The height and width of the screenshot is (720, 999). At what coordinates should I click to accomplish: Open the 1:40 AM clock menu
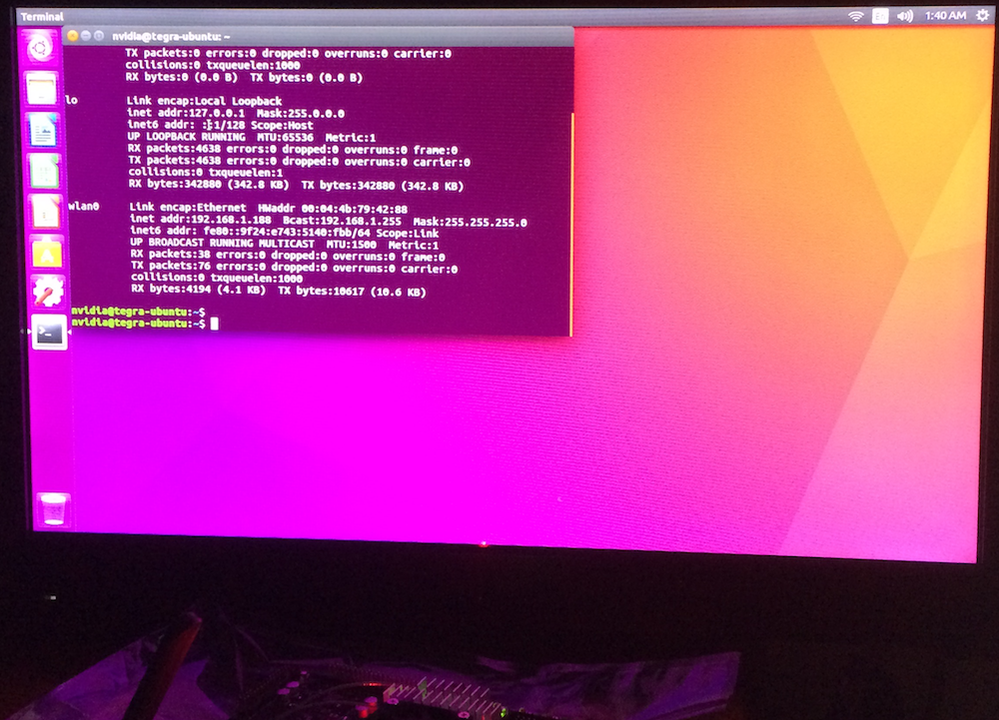pyautogui.click(x=945, y=15)
